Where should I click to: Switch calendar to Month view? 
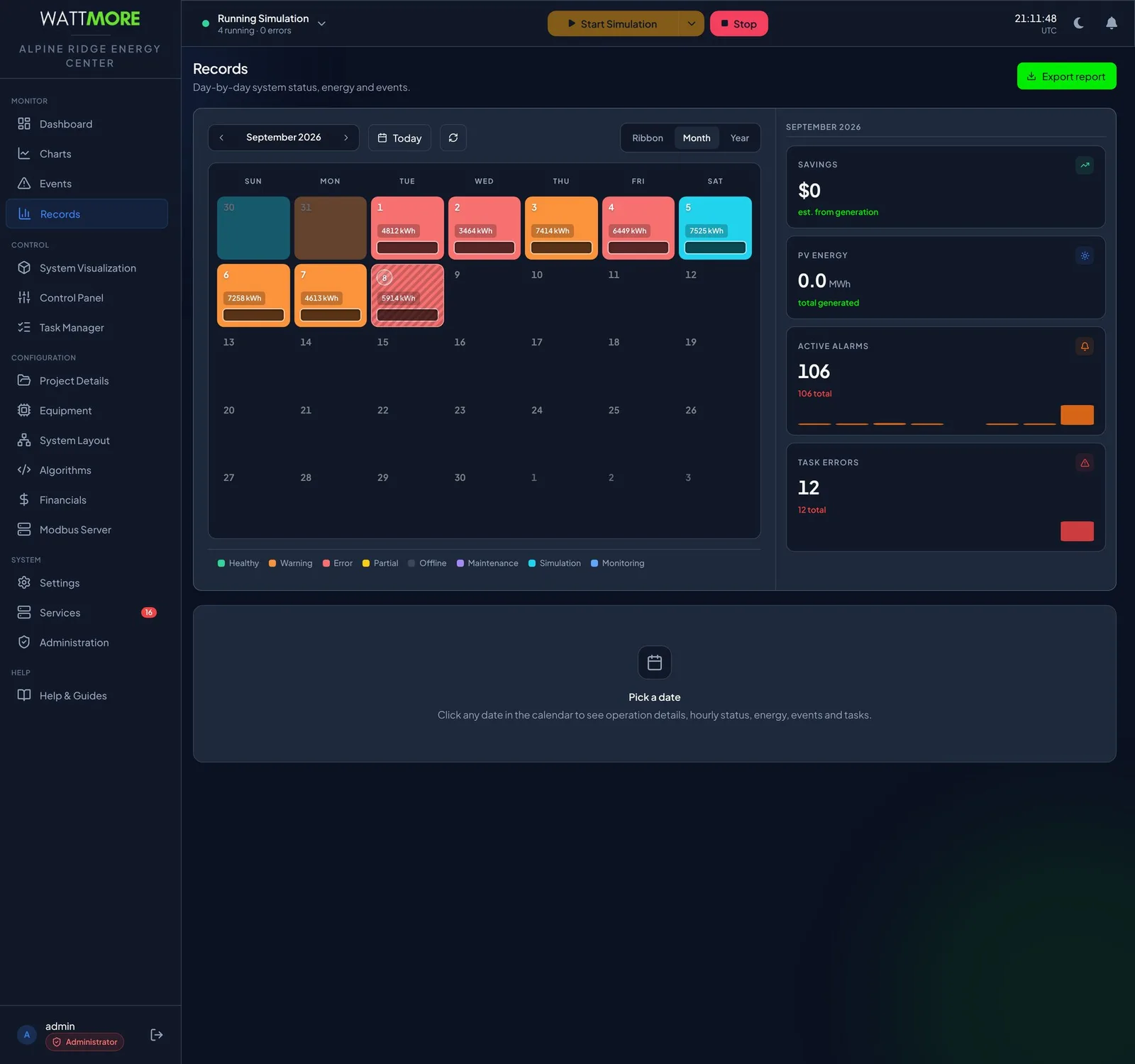coord(697,138)
